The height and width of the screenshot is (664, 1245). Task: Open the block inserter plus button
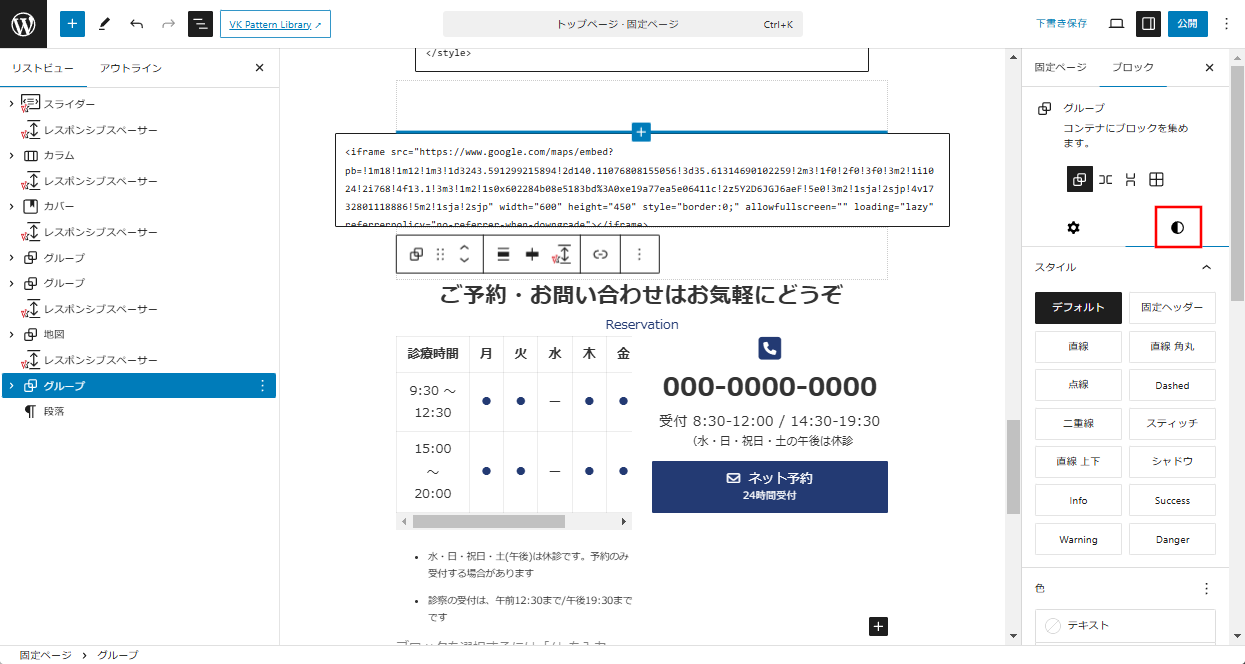click(x=72, y=24)
